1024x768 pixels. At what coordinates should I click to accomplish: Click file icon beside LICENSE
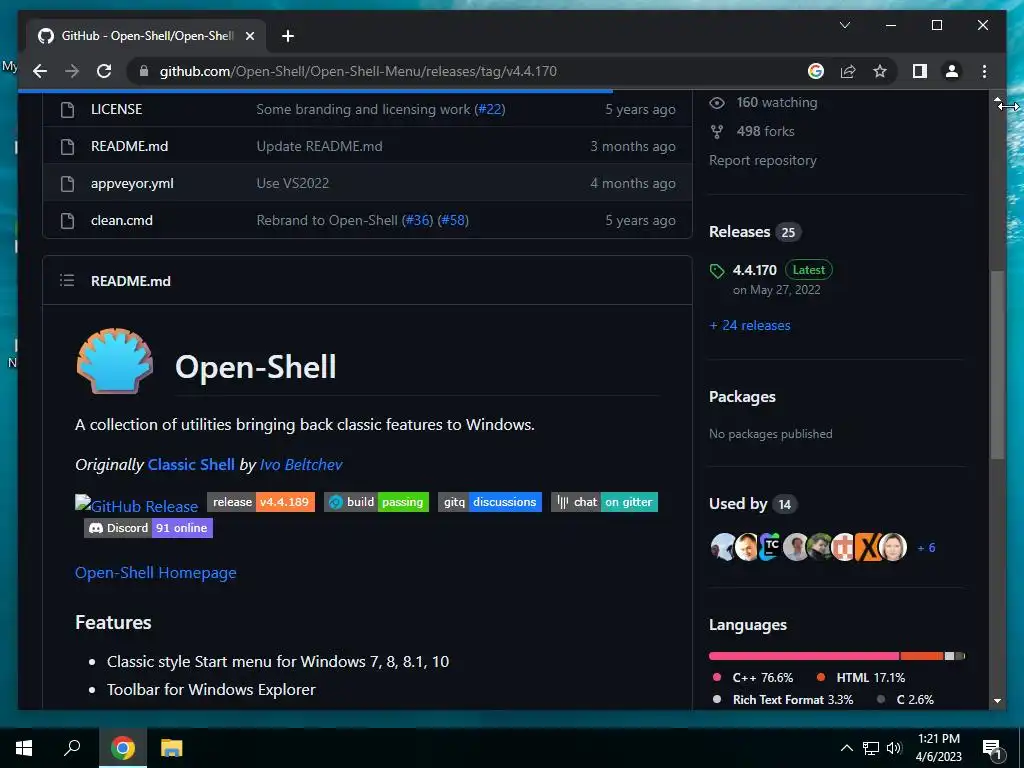(x=67, y=109)
